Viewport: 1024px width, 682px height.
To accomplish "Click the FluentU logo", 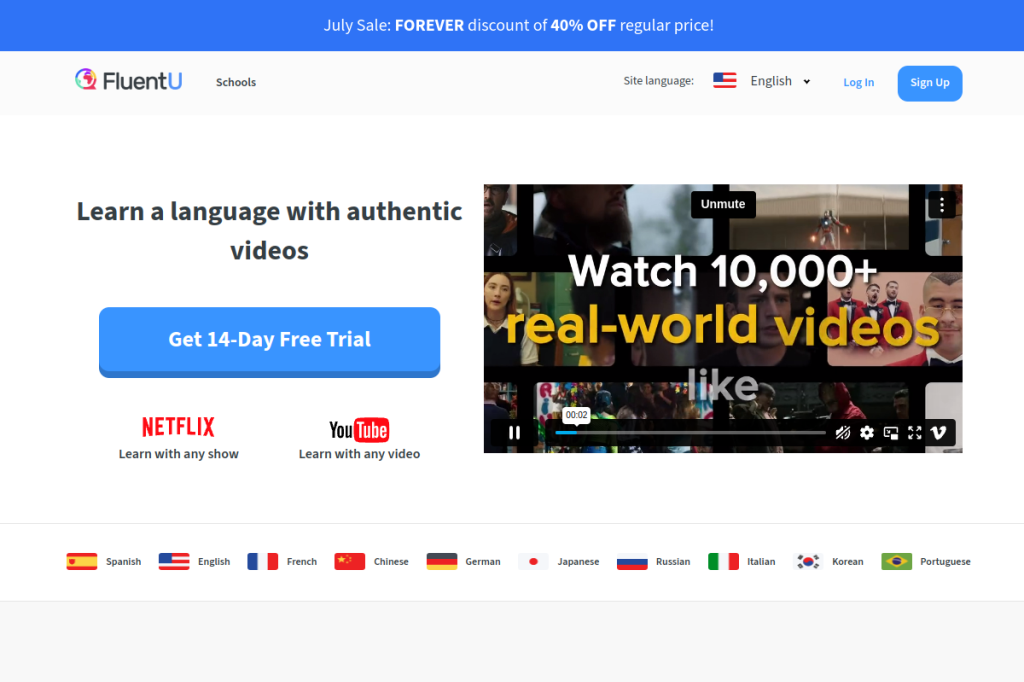I will pyautogui.click(x=129, y=80).
